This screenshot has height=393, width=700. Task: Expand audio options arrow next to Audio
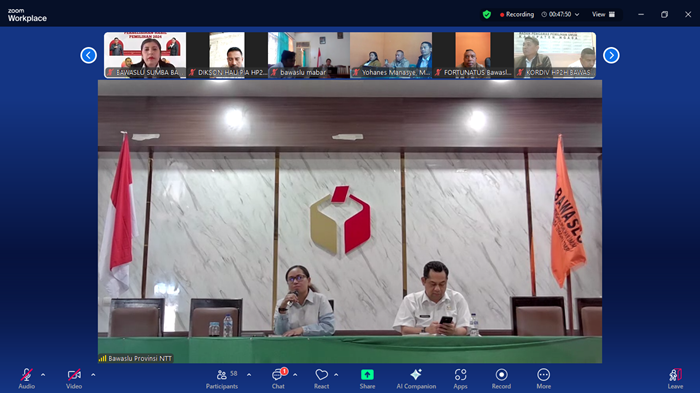[x=43, y=375]
